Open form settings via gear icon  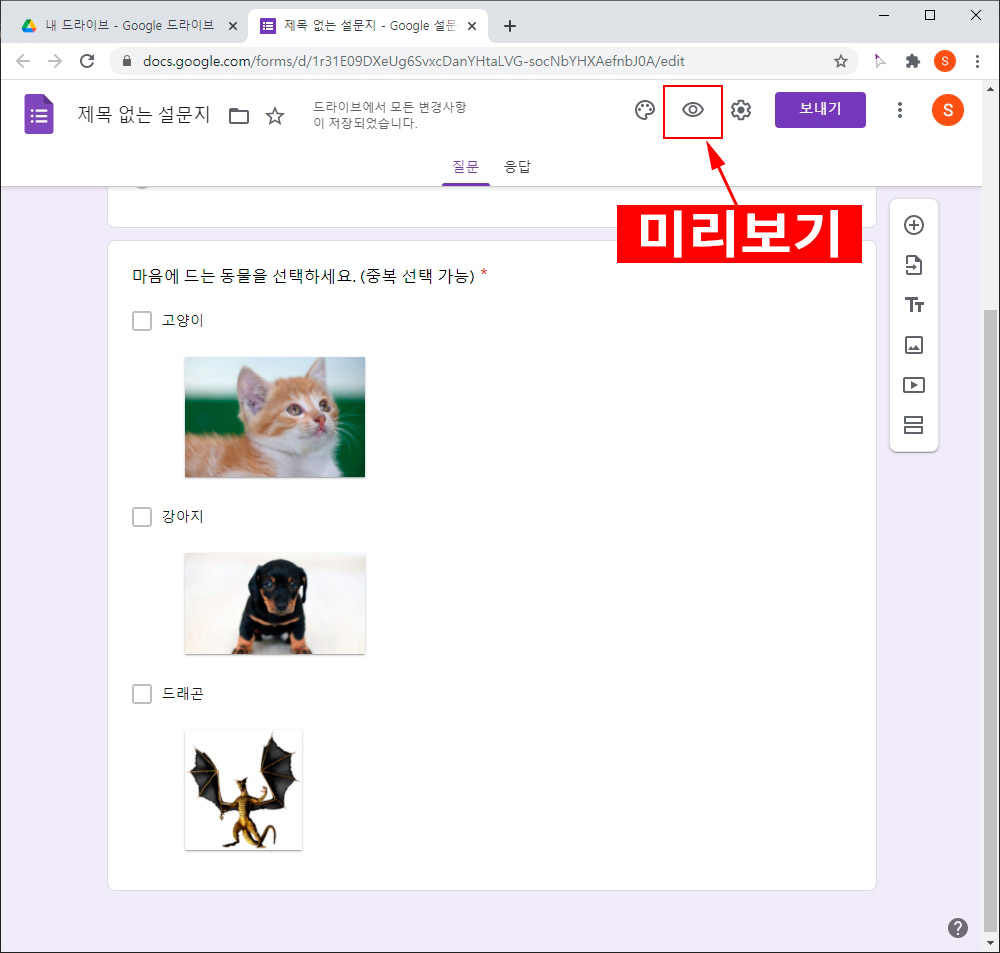[740, 110]
